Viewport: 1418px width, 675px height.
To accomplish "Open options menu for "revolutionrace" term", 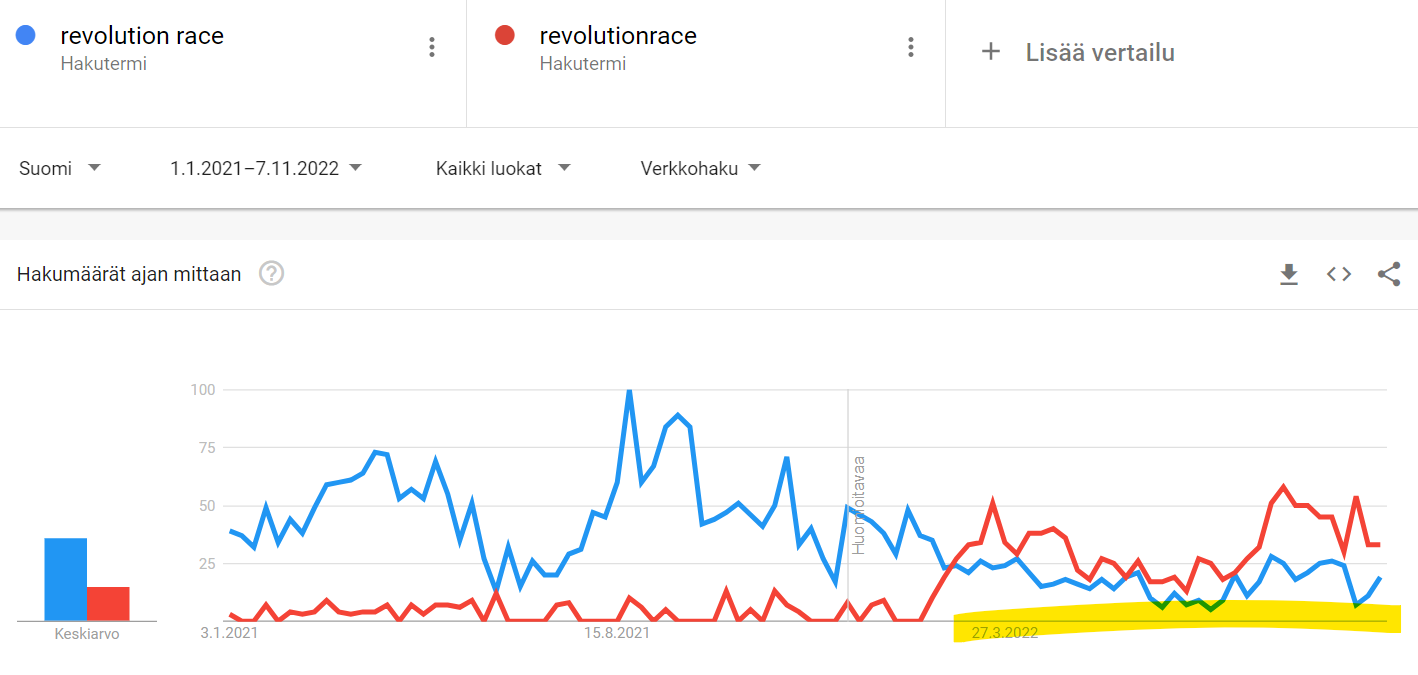I will point(910,47).
